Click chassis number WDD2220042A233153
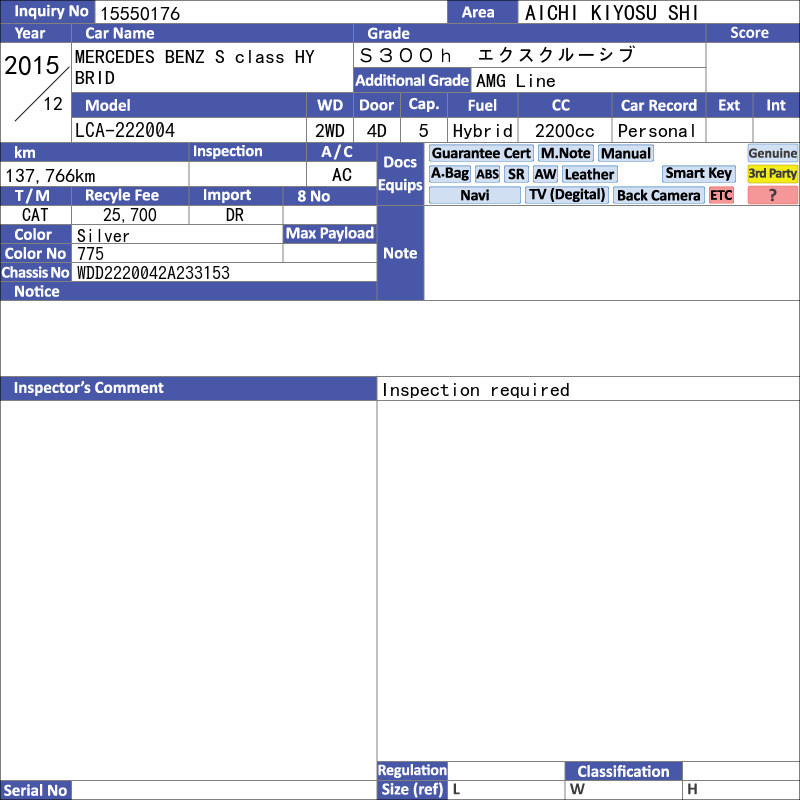 (153, 272)
